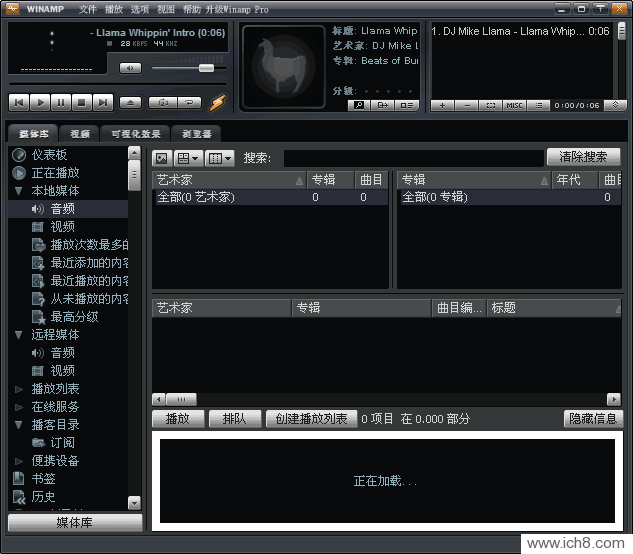This screenshot has width=633, height=554.
Task: Open 历史 in the sidebar
Action: click(x=43, y=497)
